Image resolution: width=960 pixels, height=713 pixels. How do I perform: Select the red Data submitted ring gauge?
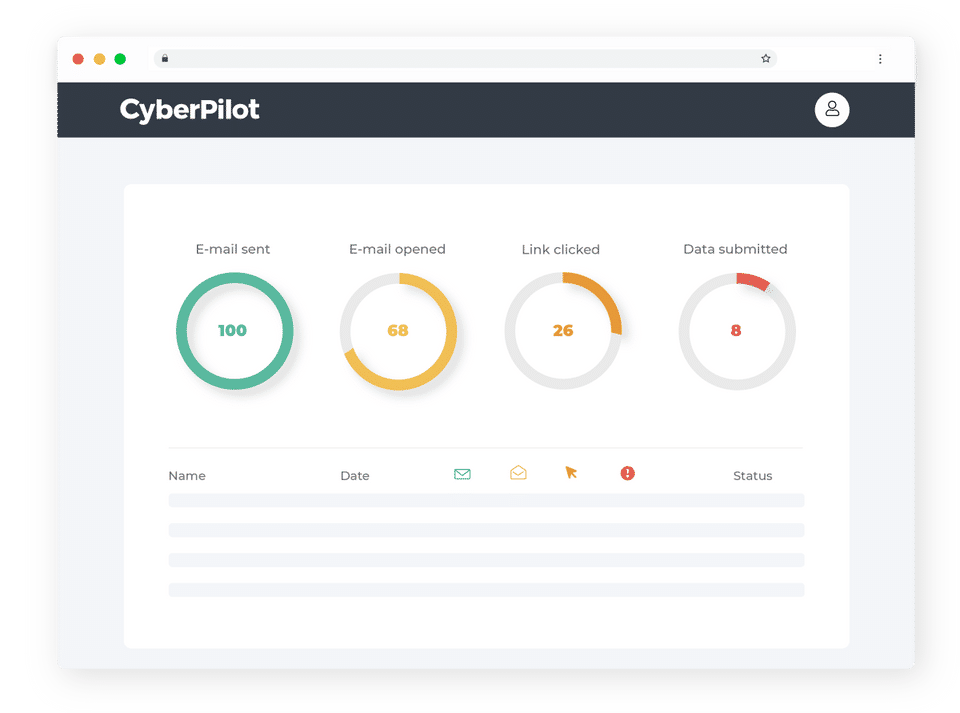[x=737, y=331]
